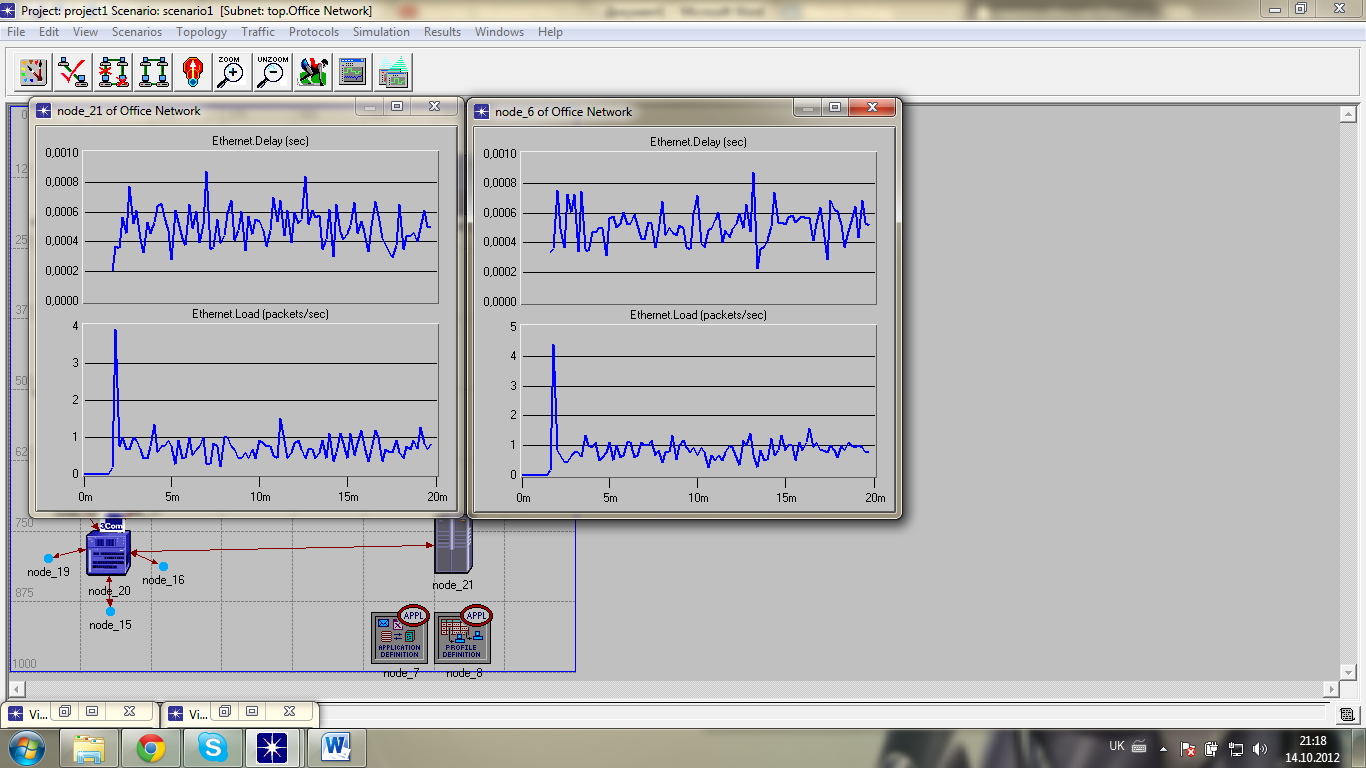
Task: Open Google Chrome from the taskbar
Action: click(x=151, y=747)
